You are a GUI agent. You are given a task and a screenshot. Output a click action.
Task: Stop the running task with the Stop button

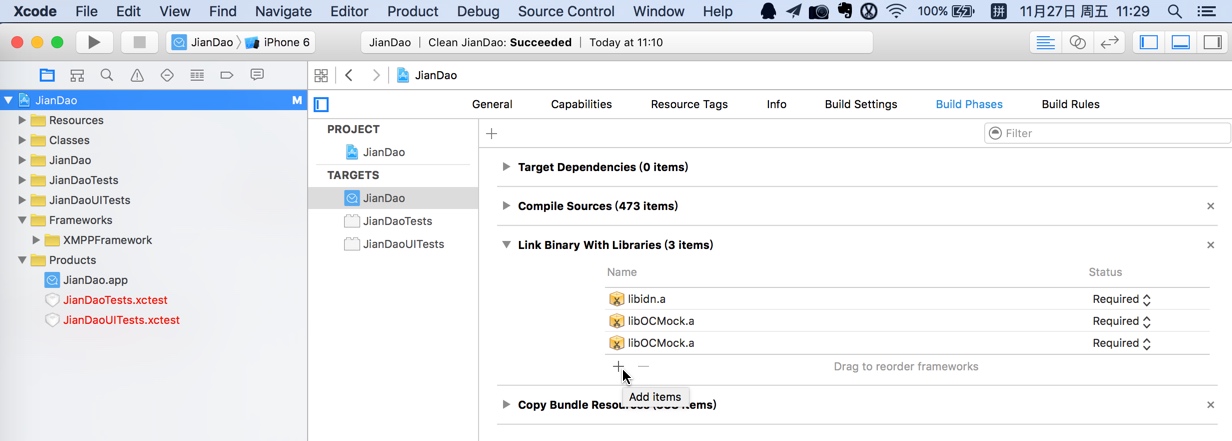(140, 42)
